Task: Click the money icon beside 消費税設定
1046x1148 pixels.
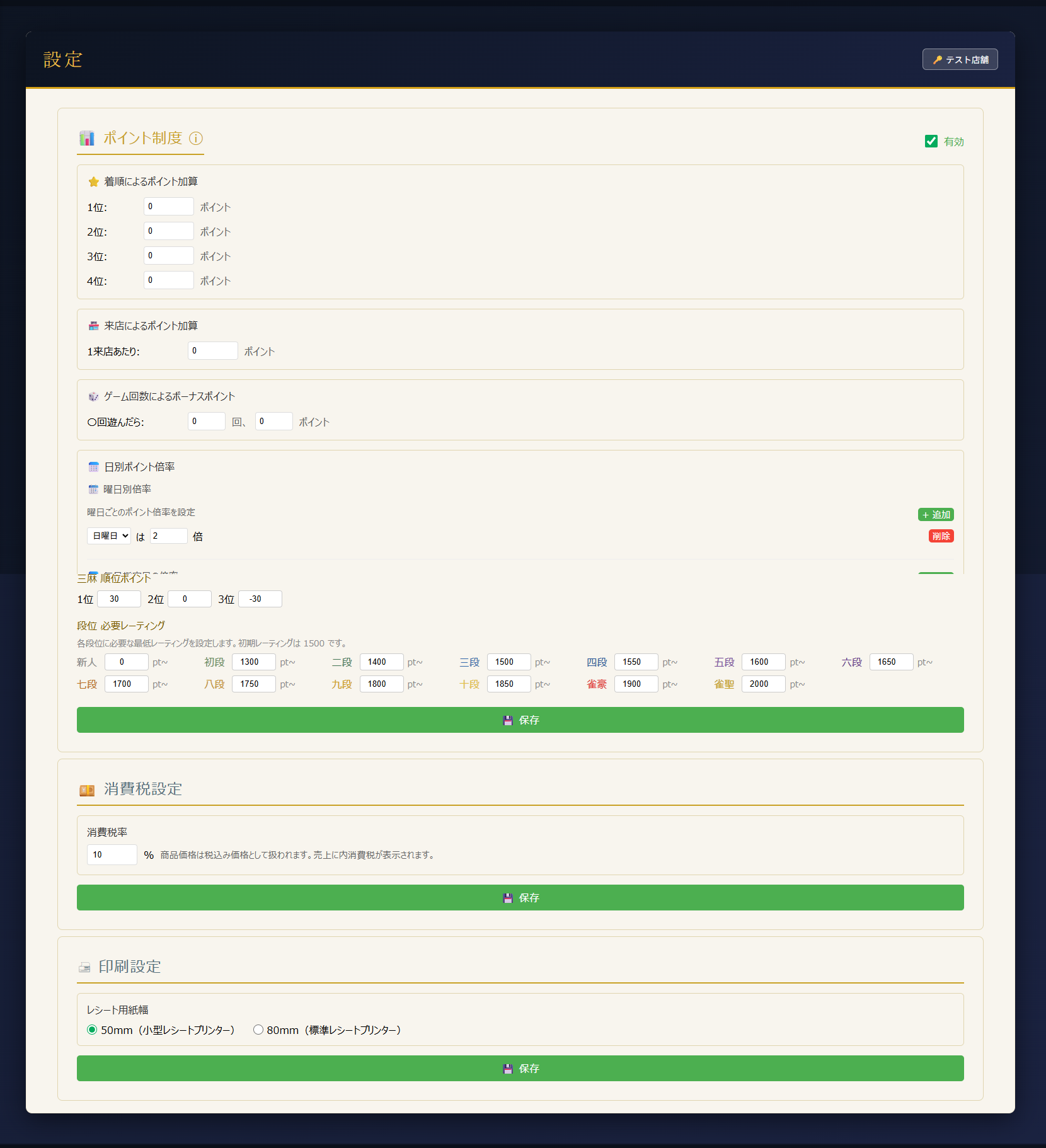Action: (87, 789)
